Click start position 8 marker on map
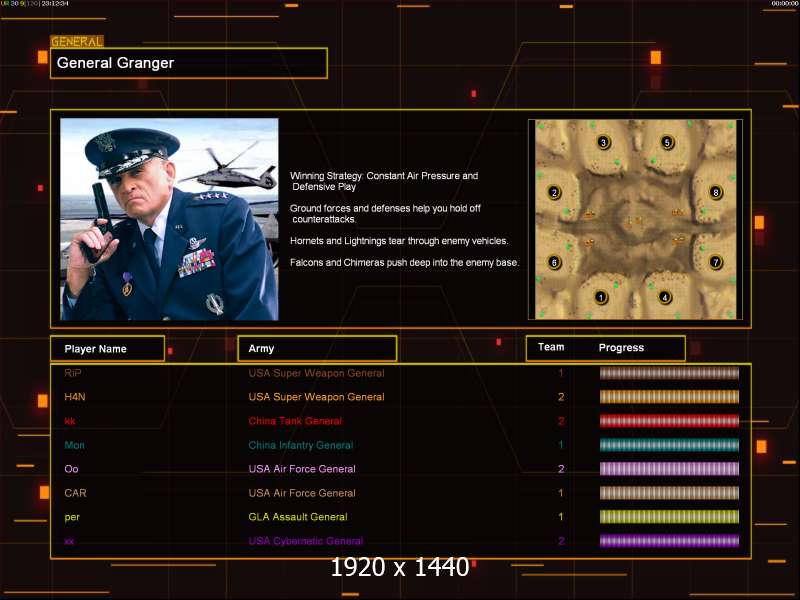800x600 pixels. pyautogui.click(x=716, y=192)
